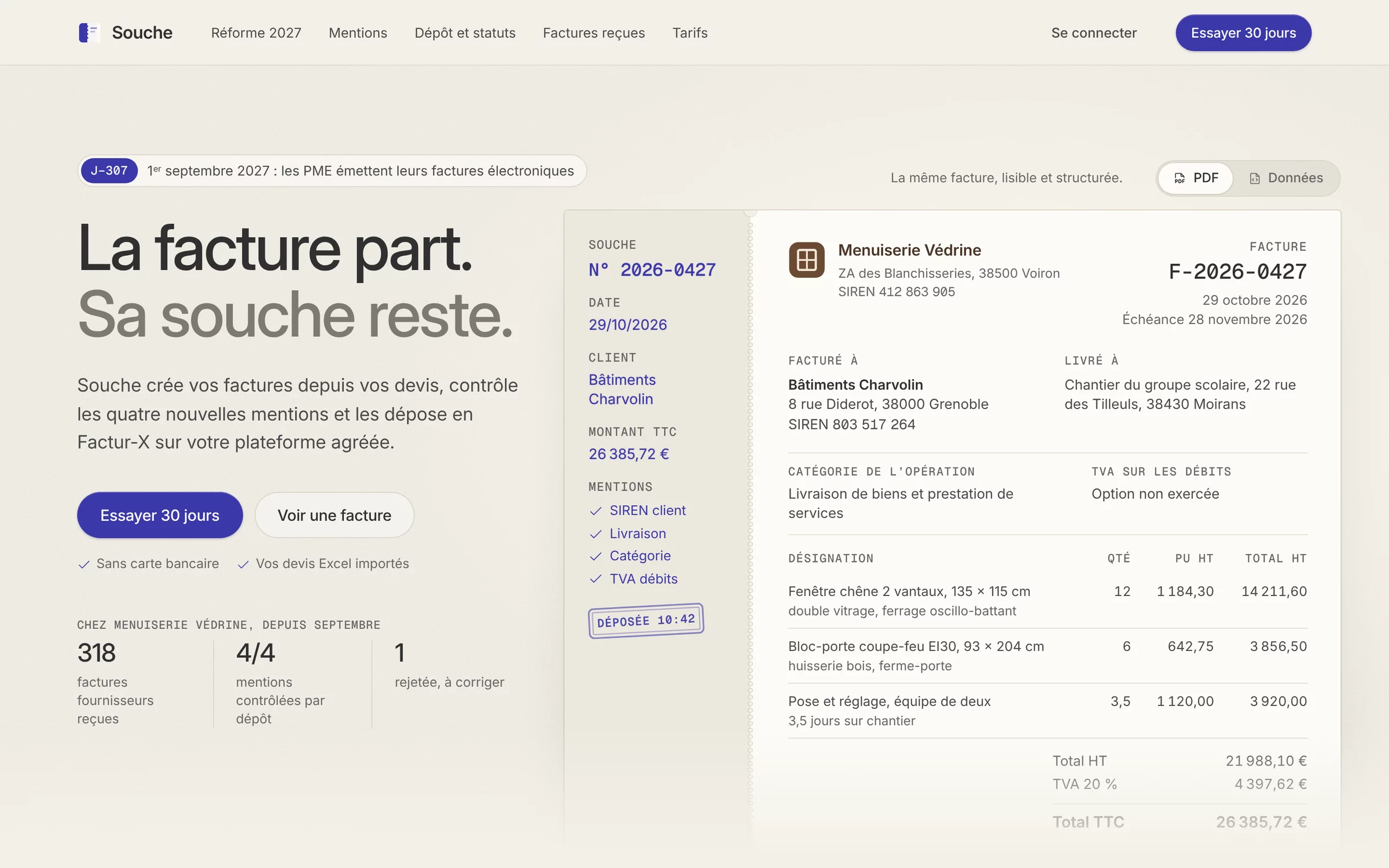
Task: Click the DÉPOSÉE 10:42 stamp
Action: tap(646, 620)
